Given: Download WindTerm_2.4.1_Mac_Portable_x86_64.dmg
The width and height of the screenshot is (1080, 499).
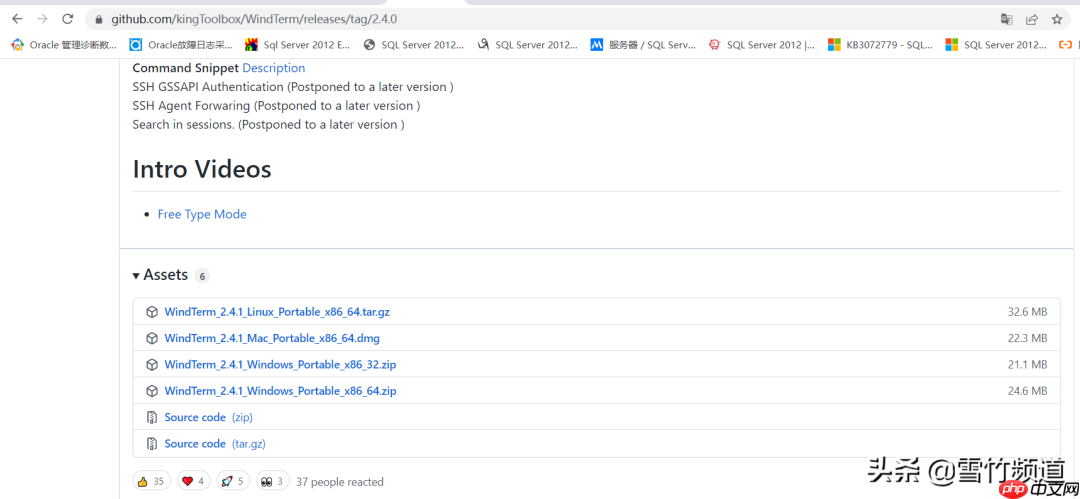Looking at the screenshot, I should pos(272,338).
